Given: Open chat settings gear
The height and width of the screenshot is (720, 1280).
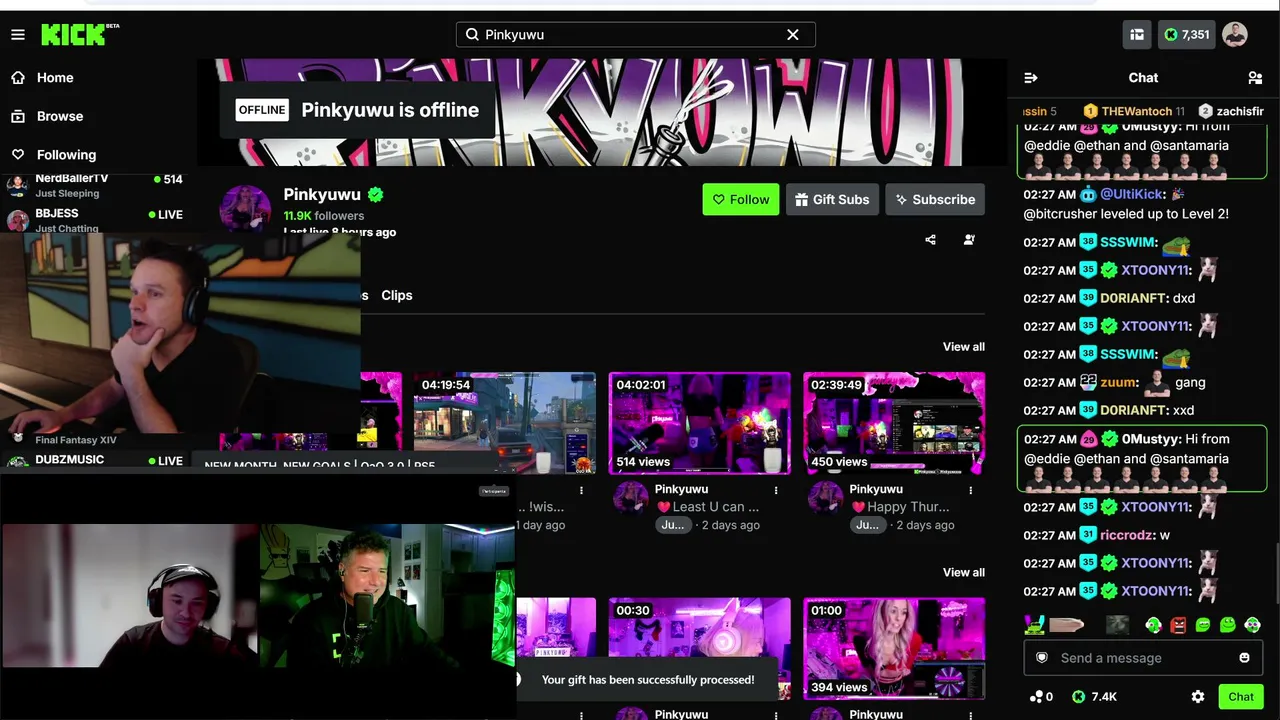Looking at the screenshot, I should click(x=1198, y=697).
